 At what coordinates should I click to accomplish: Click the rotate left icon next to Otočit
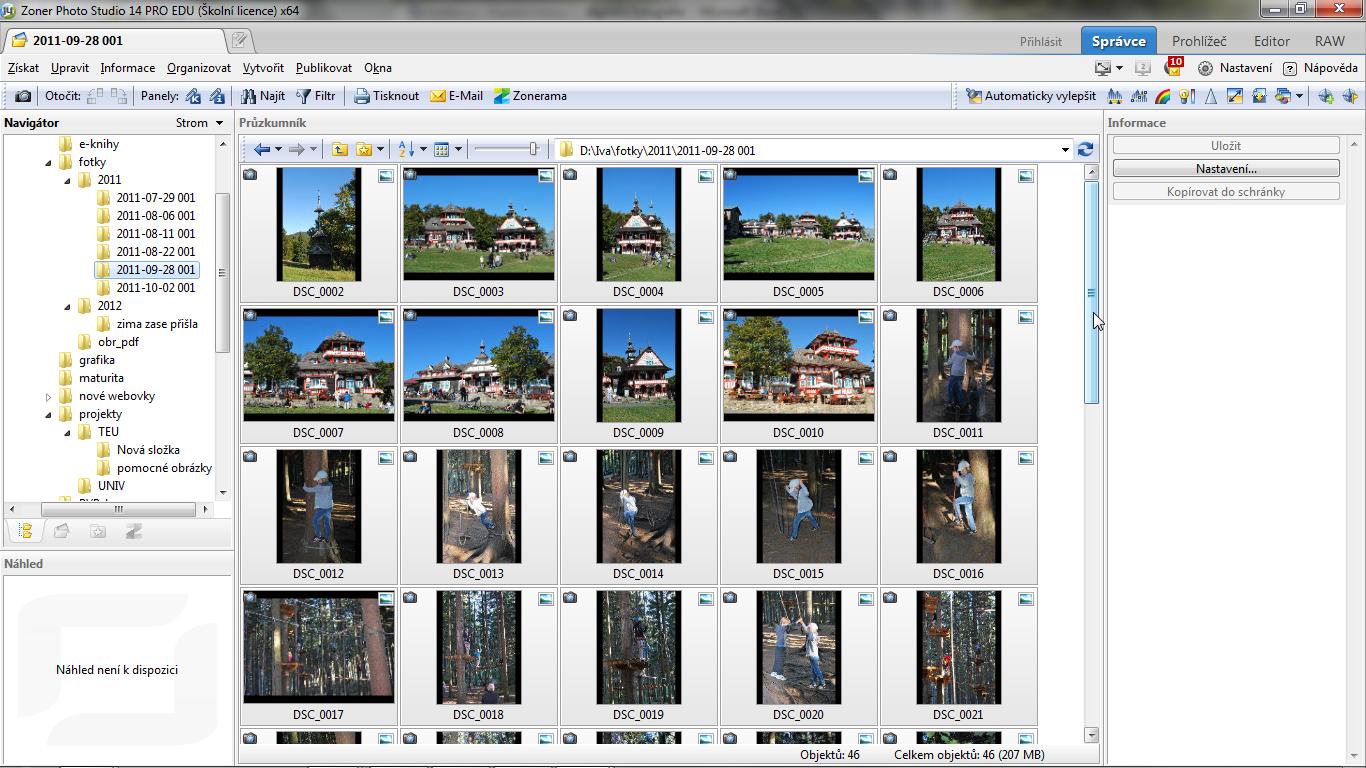96,96
